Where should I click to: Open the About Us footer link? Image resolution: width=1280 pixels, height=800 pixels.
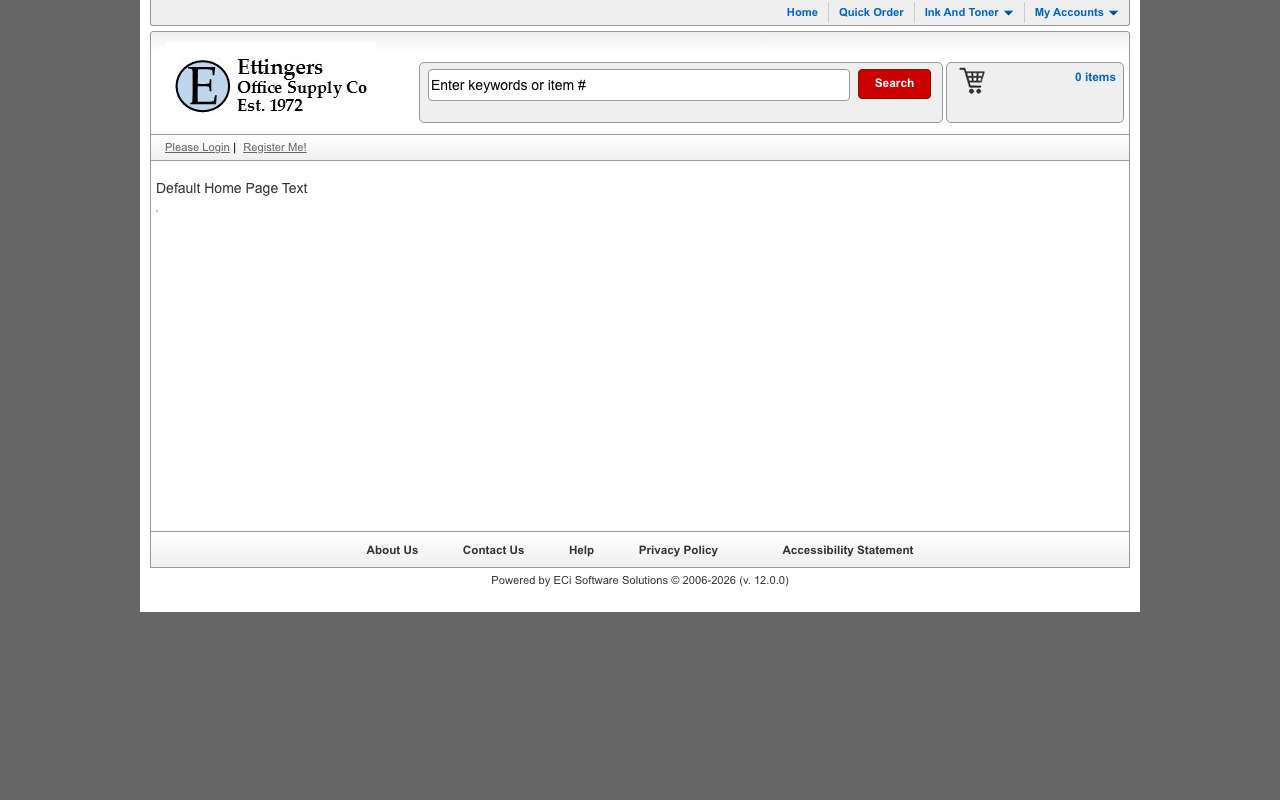tap(392, 550)
